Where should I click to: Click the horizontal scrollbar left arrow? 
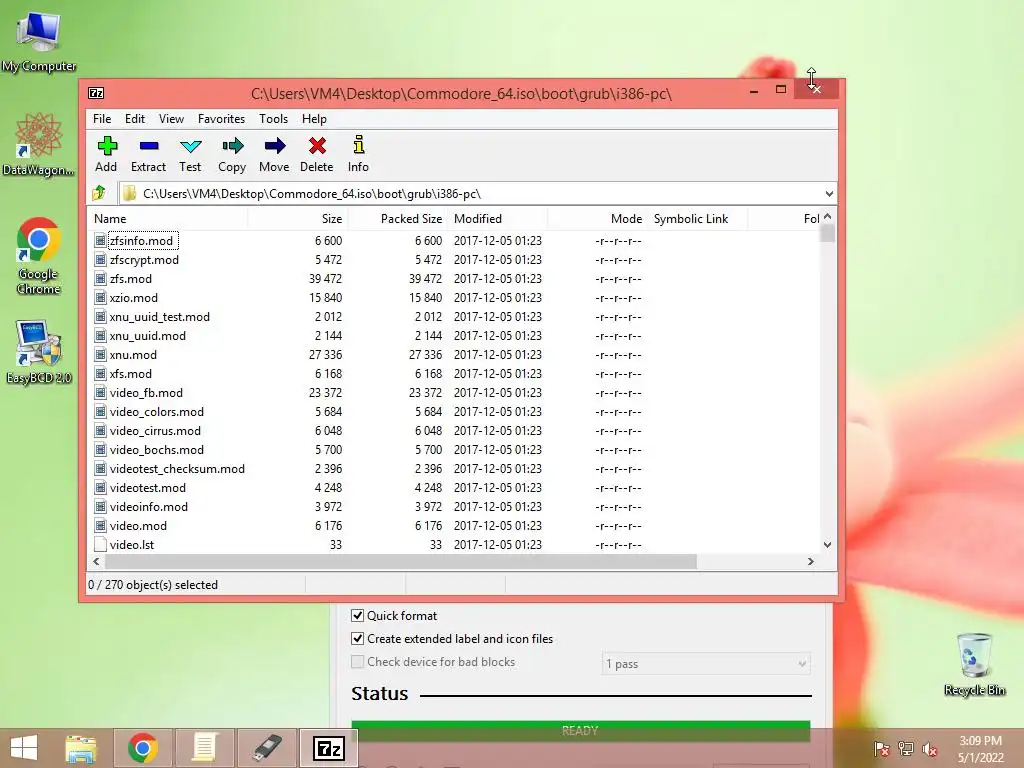coord(97,561)
